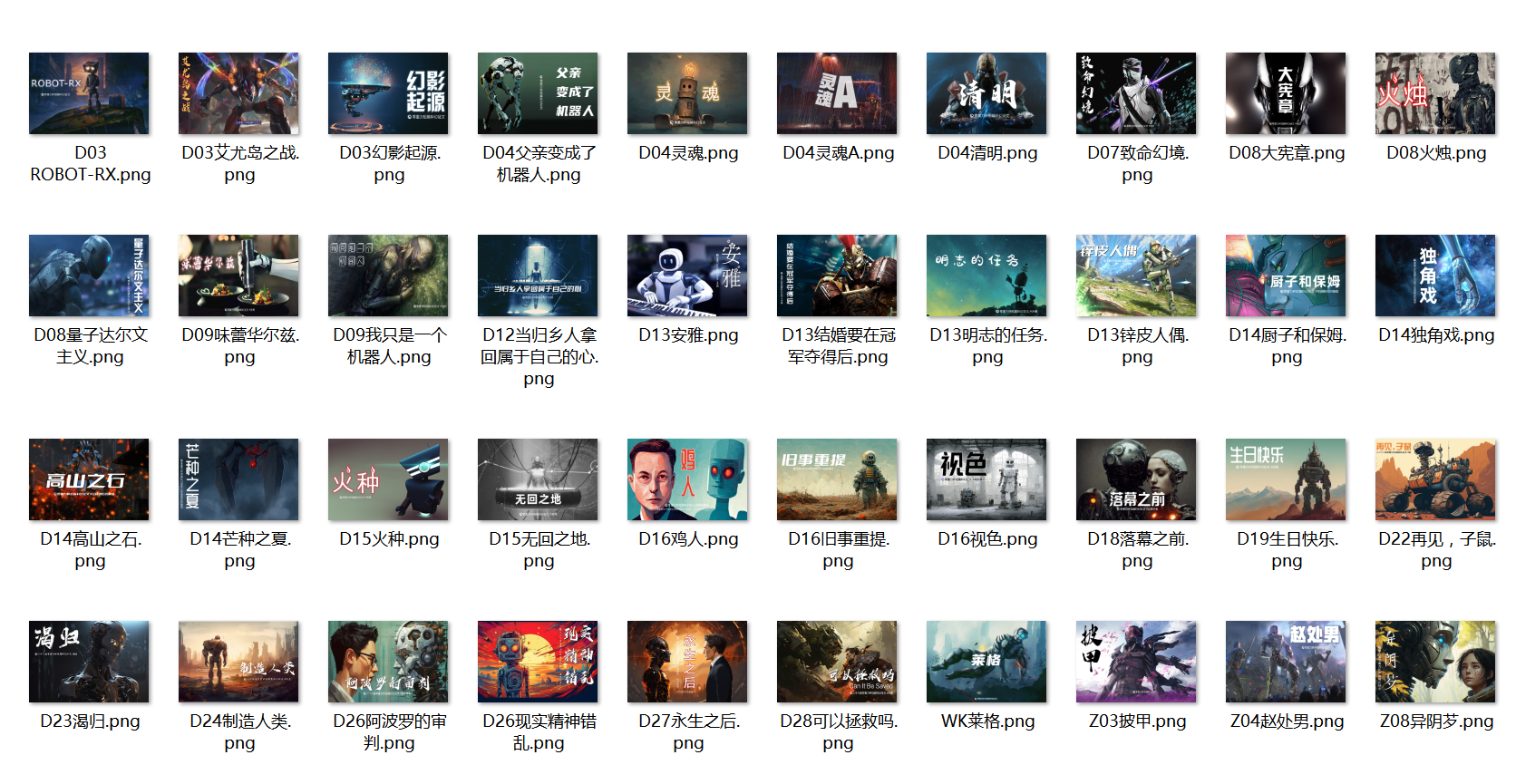Click the D08大宪章.png thumbnail

[x=1286, y=93]
